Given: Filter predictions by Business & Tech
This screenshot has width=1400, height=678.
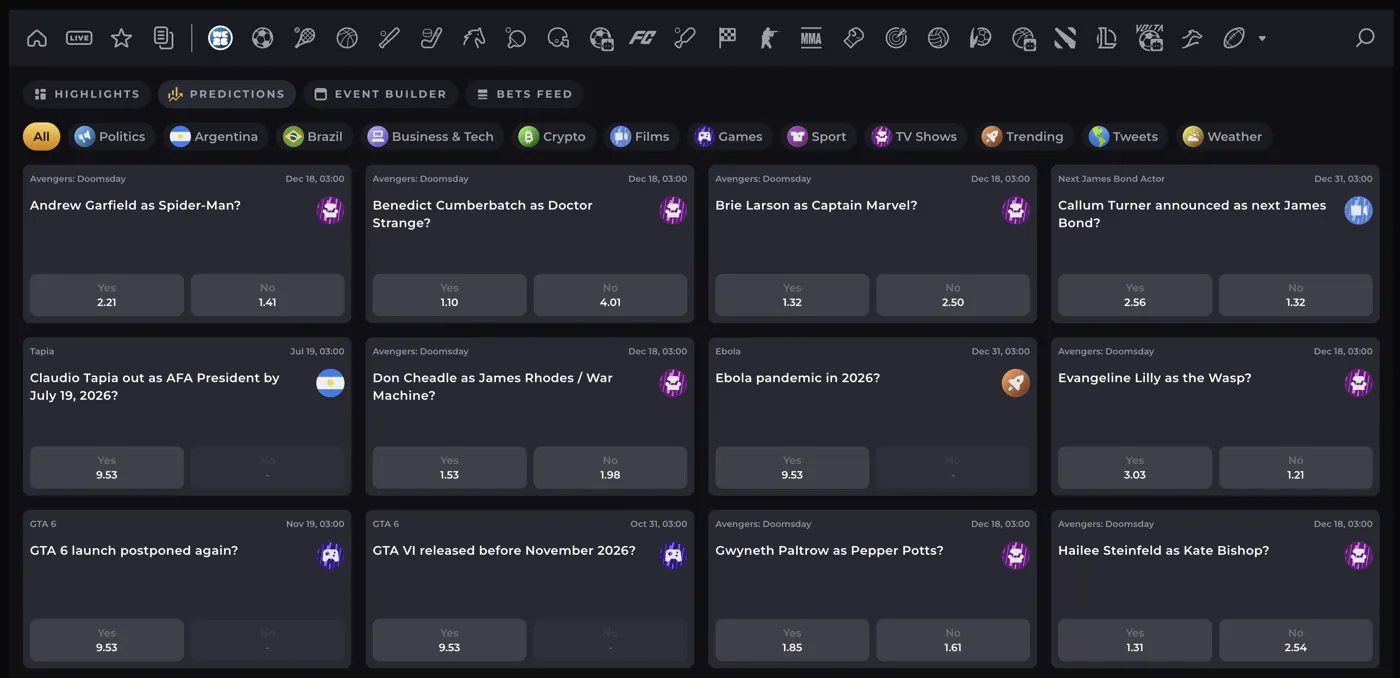Looking at the screenshot, I should pos(432,136).
